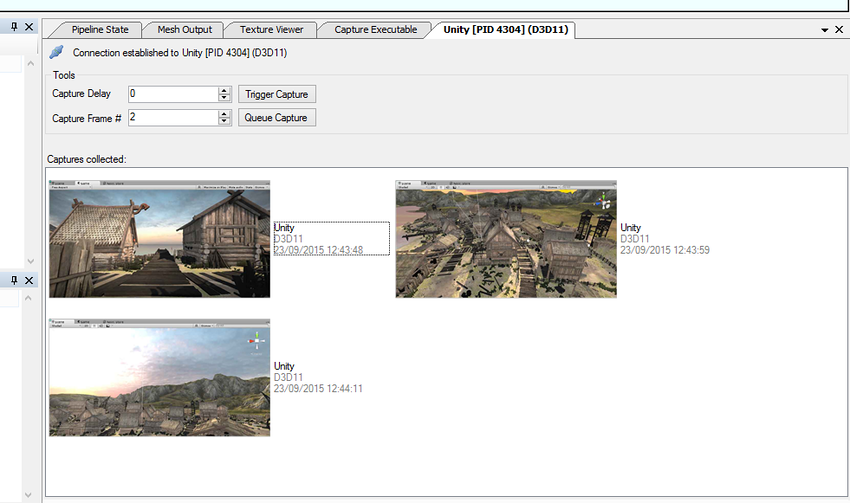Increase the Capture Delay value
Image resolution: width=850 pixels, height=503 pixels.
click(224, 90)
